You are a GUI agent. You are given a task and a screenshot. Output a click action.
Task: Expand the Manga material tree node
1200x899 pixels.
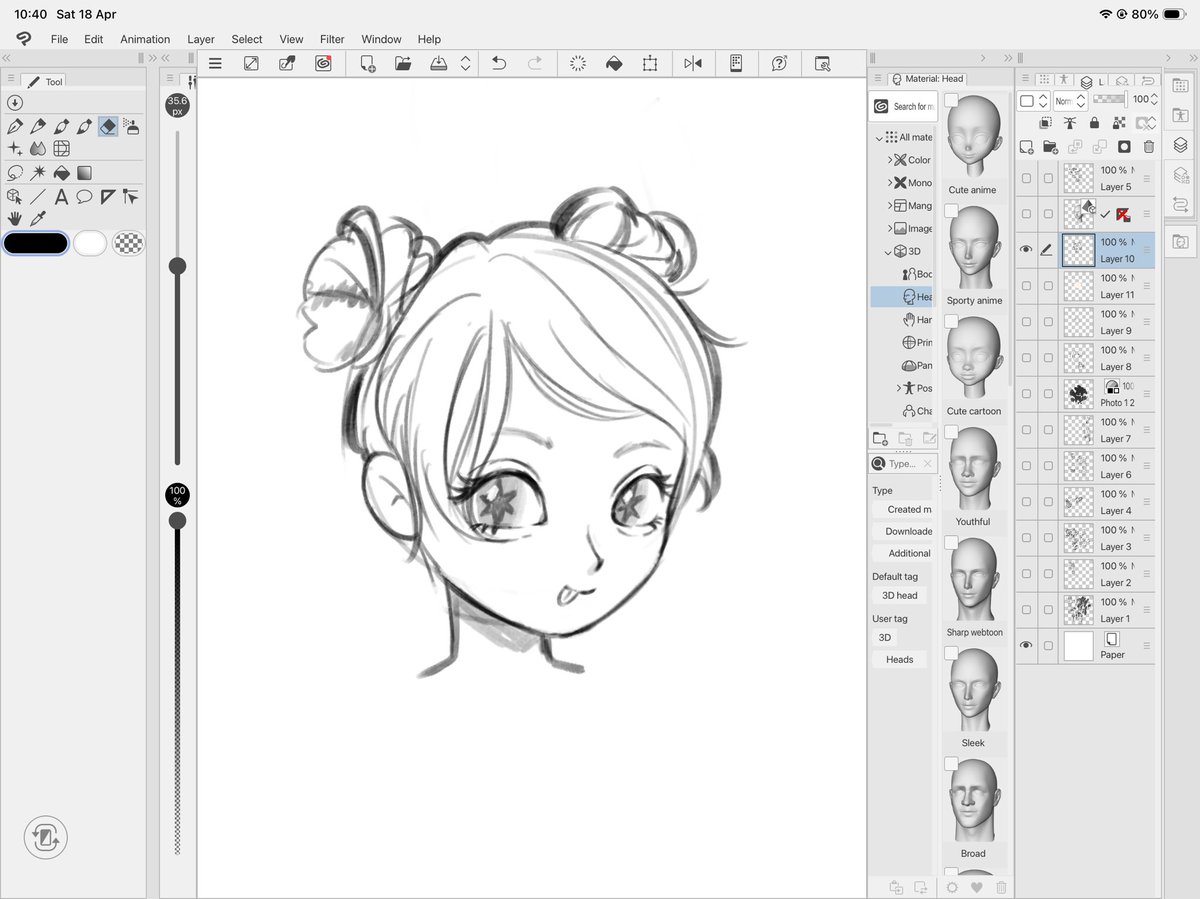coord(890,206)
